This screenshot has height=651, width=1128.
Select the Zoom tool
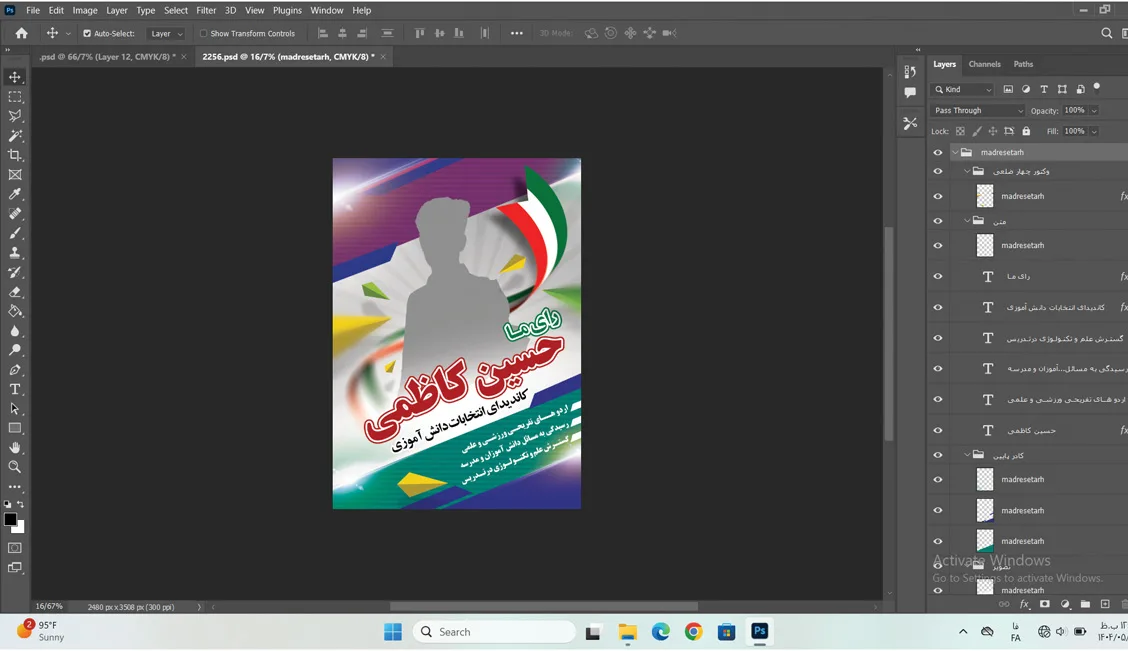(x=14, y=466)
